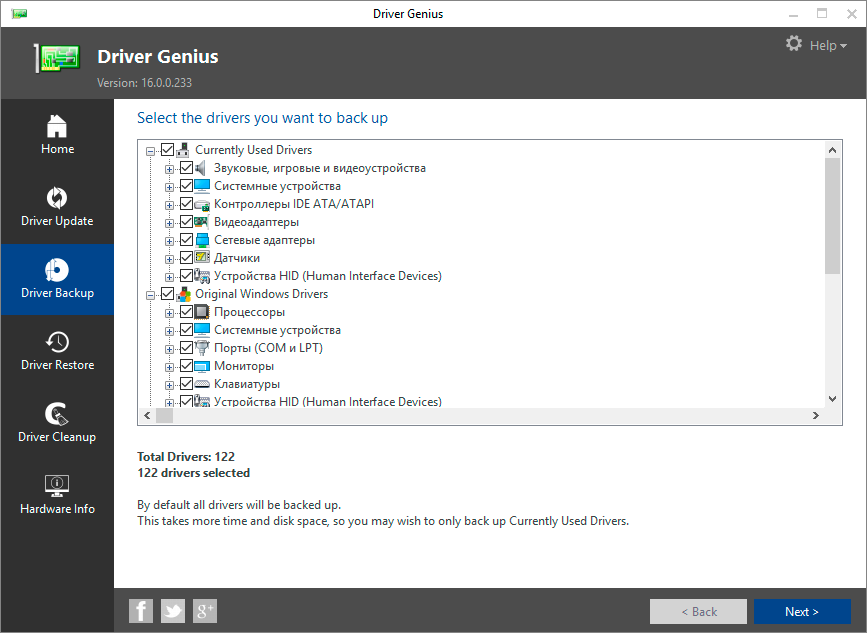Expand the Сетевые адаптеры node
Image resolution: width=867 pixels, height=633 pixels.
169,241
